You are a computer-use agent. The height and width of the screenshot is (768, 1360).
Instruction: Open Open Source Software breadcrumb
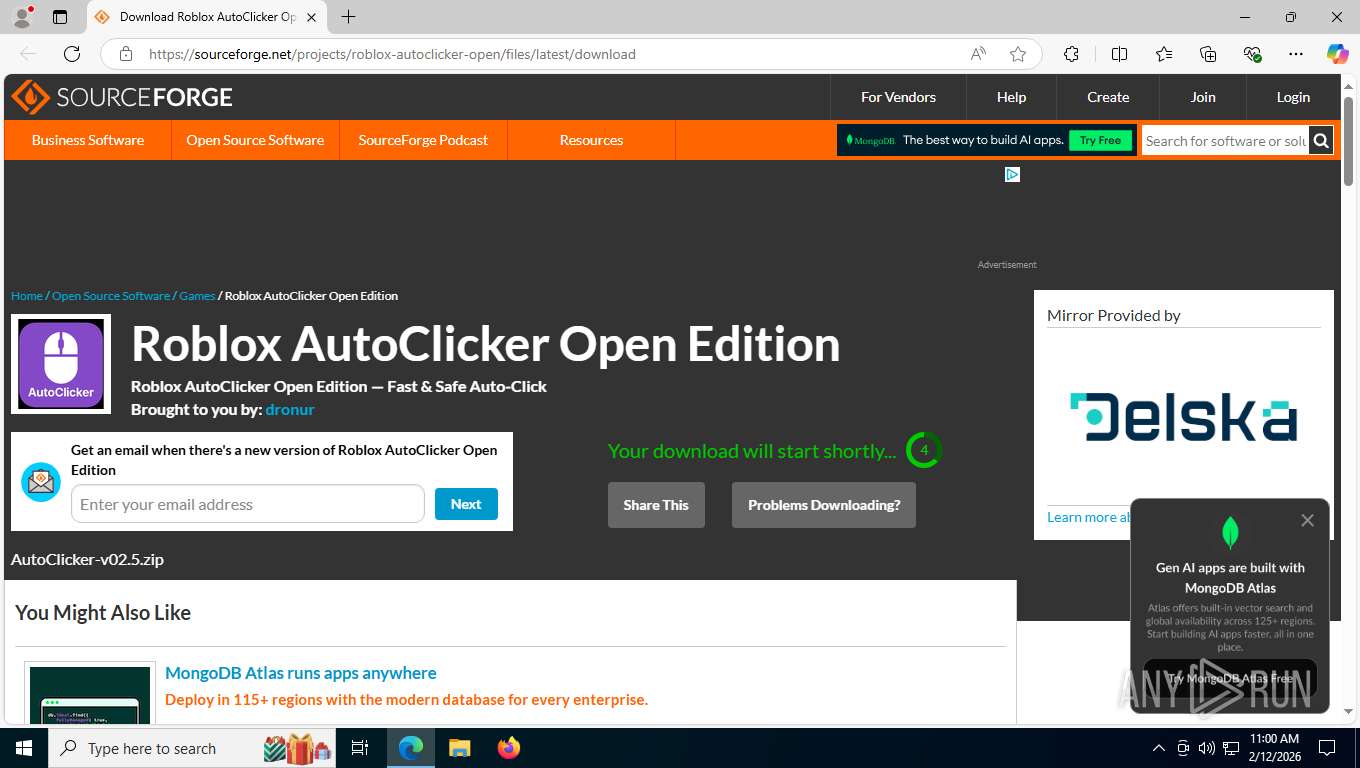[x=111, y=296]
